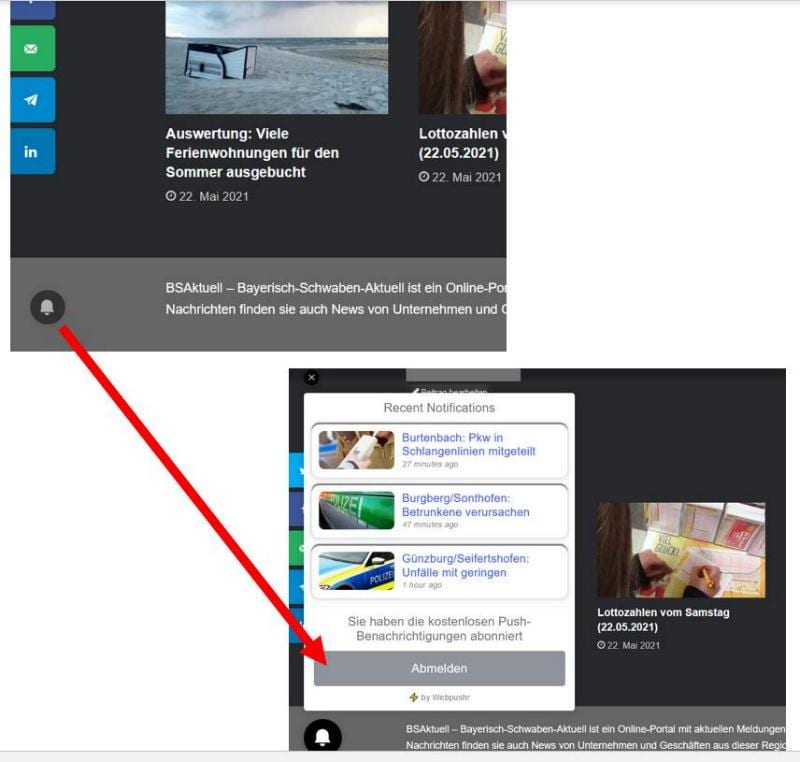Click the text 'Sie haben die kostenlosen Push-Benachrichtigungen abonniert'
The image size is (800, 762).
point(439,629)
